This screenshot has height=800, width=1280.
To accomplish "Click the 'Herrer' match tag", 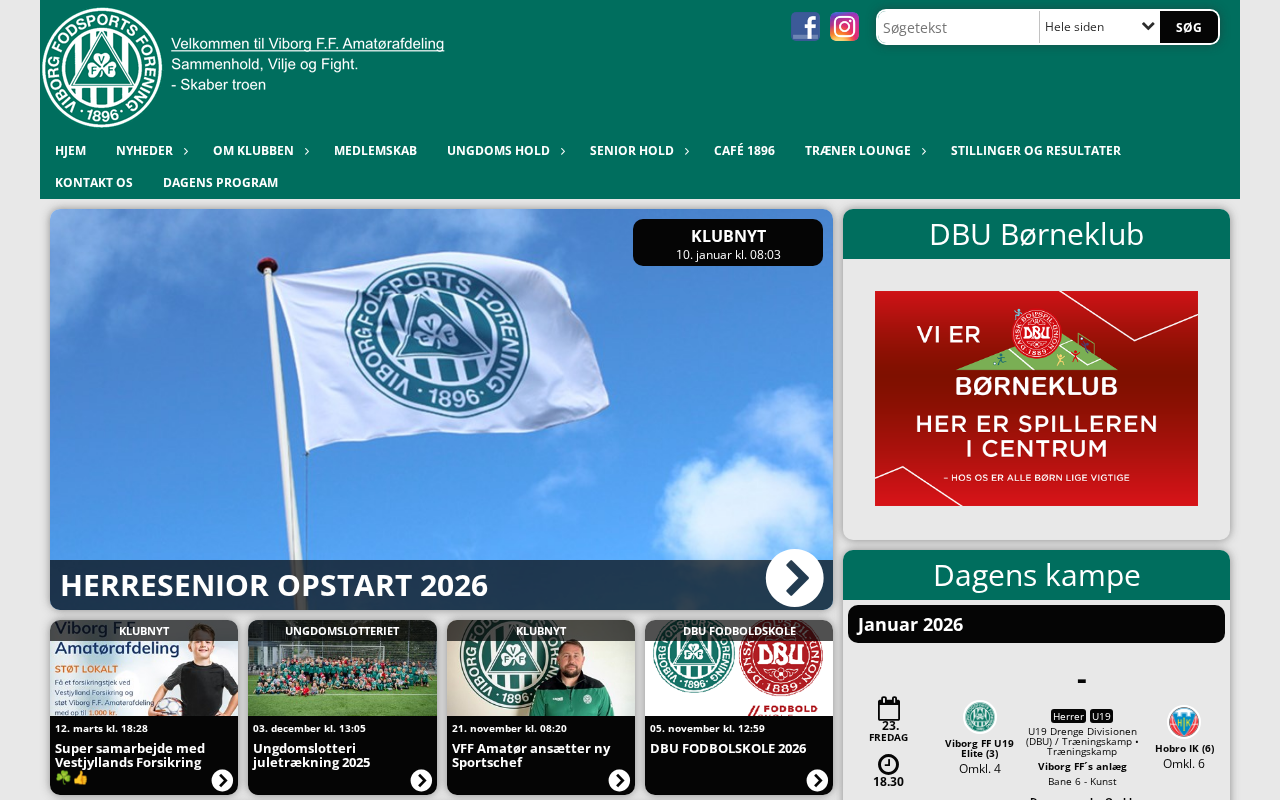I will 1068,716.
